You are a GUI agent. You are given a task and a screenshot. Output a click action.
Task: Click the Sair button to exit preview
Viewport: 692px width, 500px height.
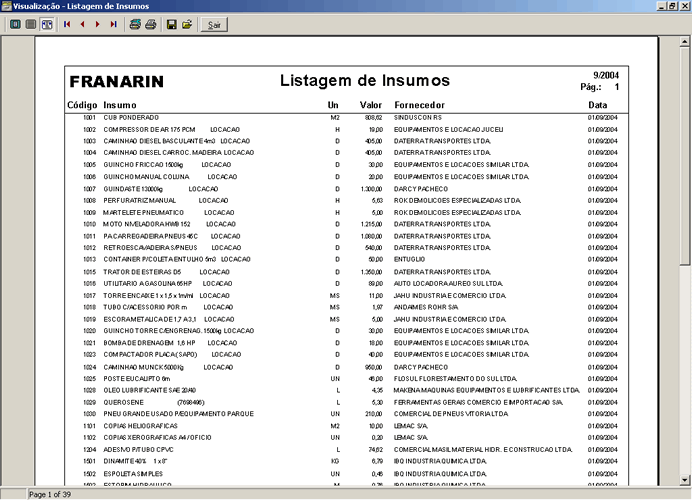(214, 25)
